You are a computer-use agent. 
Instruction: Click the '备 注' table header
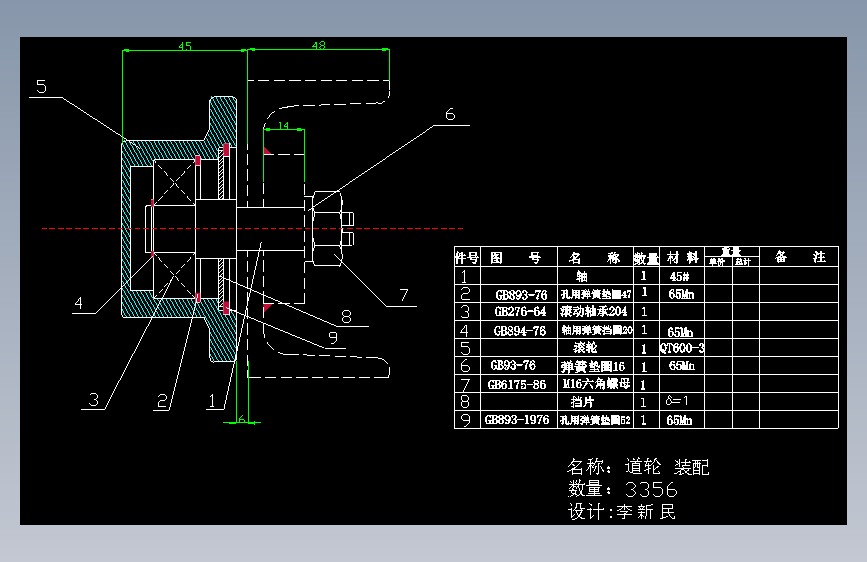pos(800,256)
